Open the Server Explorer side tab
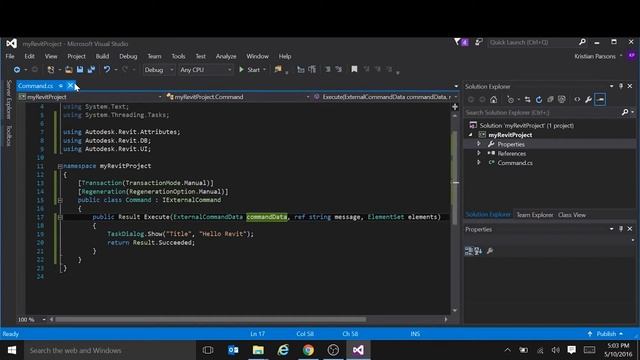Image resolution: width=640 pixels, height=360 pixels. coord(9,100)
